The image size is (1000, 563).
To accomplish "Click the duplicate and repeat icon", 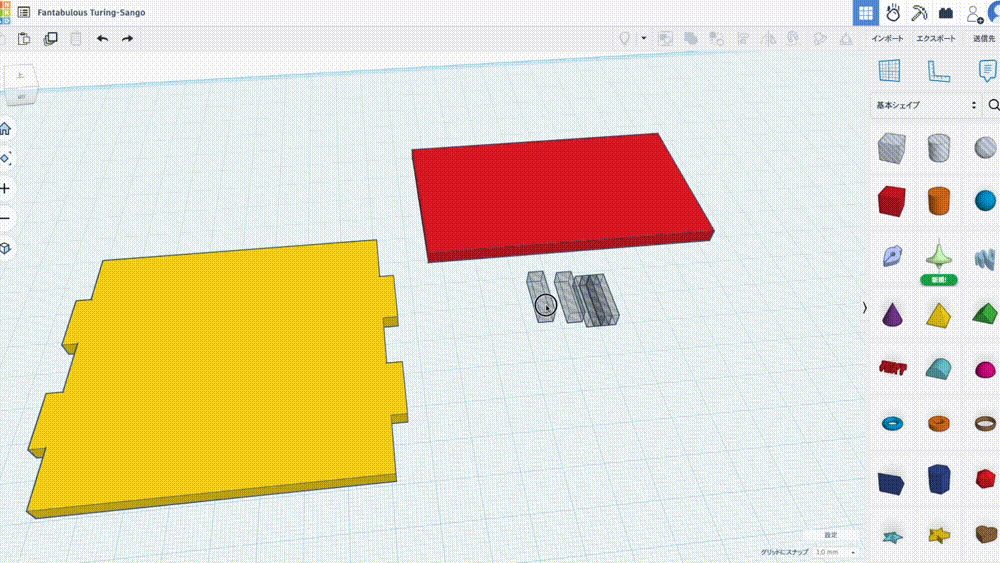I will [50, 38].
